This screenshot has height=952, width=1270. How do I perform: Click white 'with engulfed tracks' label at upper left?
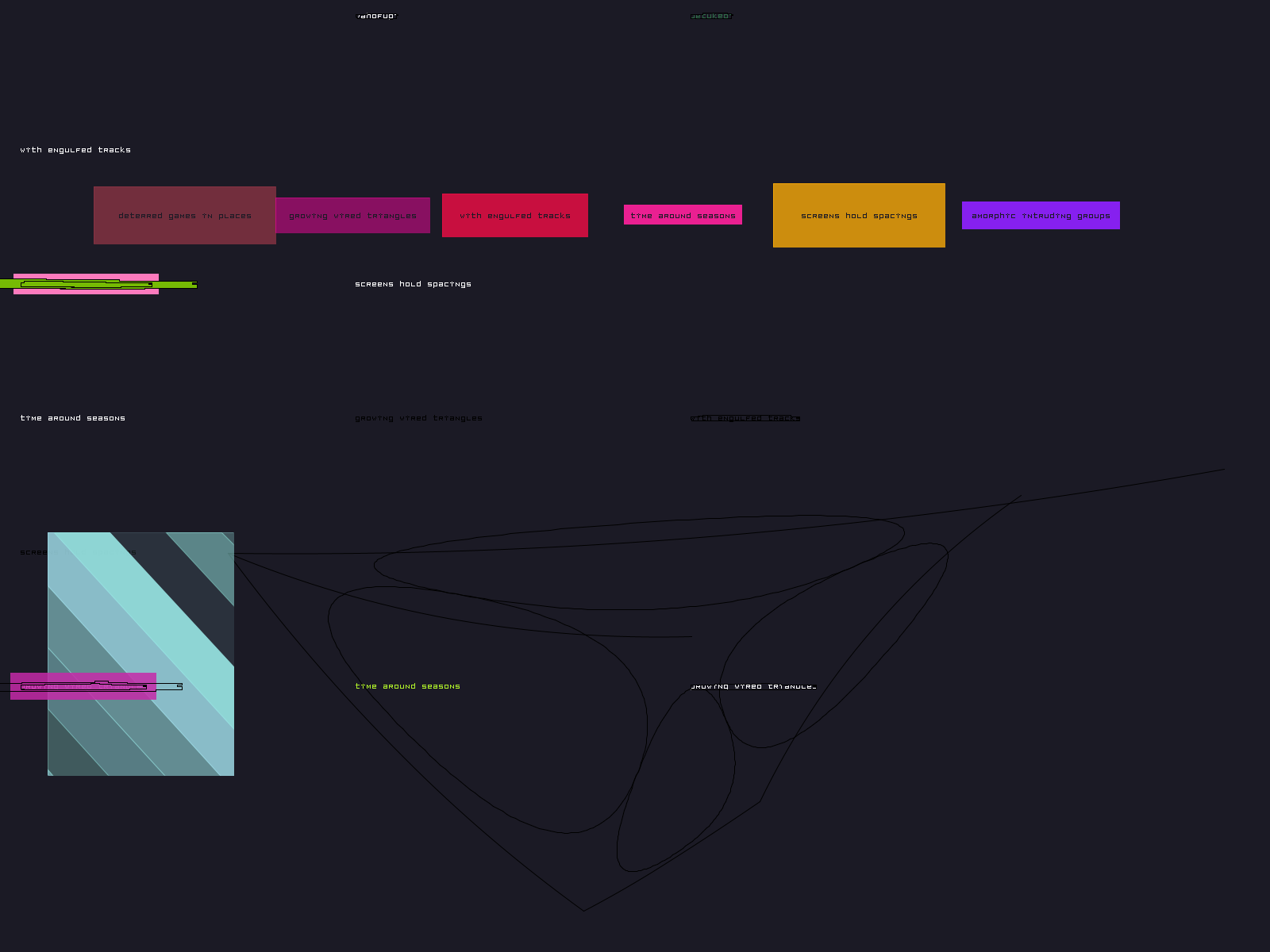tap(75, 150)
